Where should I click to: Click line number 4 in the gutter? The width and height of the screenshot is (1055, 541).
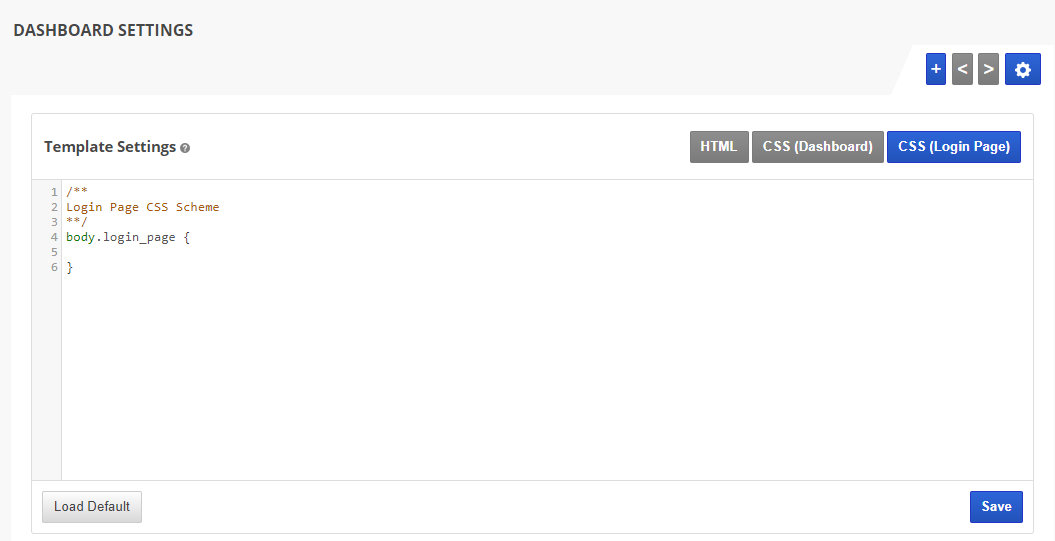(53, 238)
